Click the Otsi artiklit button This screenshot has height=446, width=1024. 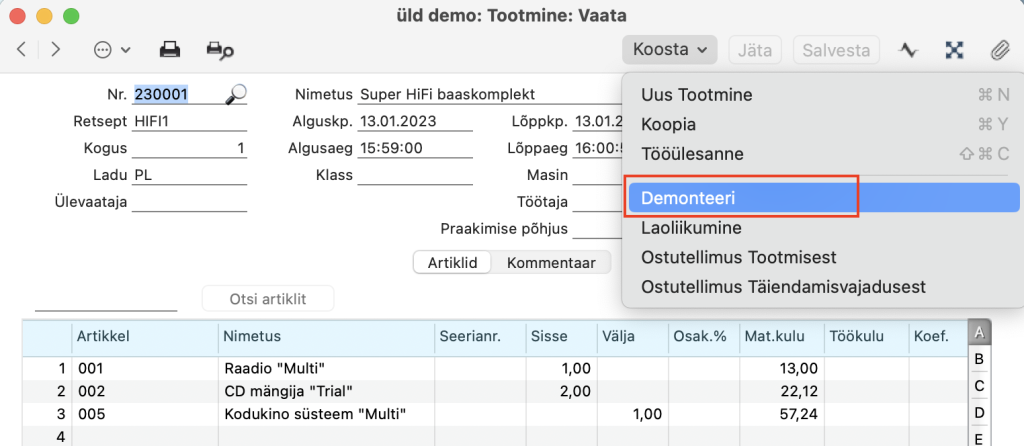click(x=268, y=299)
